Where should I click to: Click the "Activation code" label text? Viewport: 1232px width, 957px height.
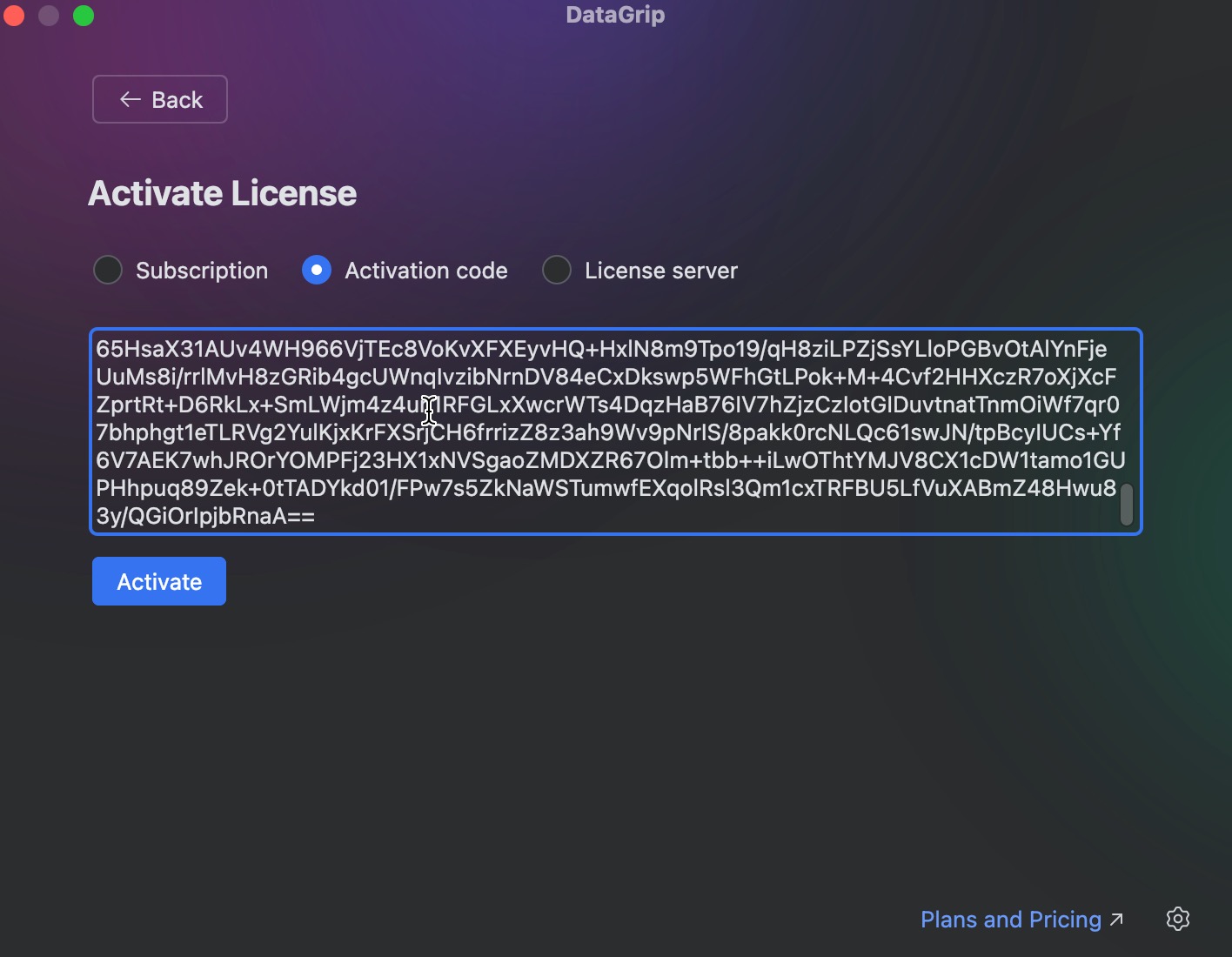[425, 271]
